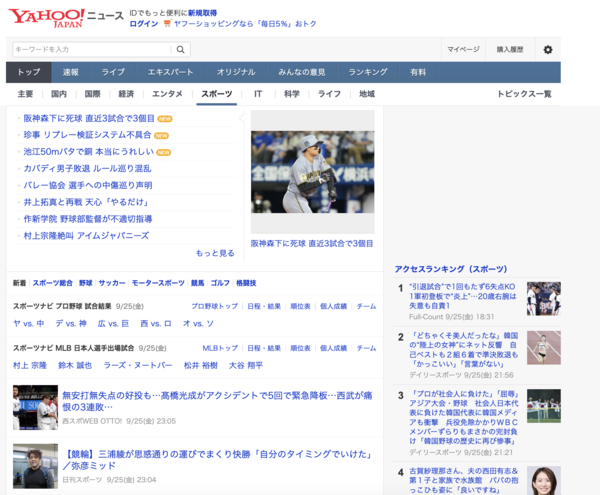Filter by 野球 subcategory
This screenshot has width=600, height=495.
(x=86, y=283)
